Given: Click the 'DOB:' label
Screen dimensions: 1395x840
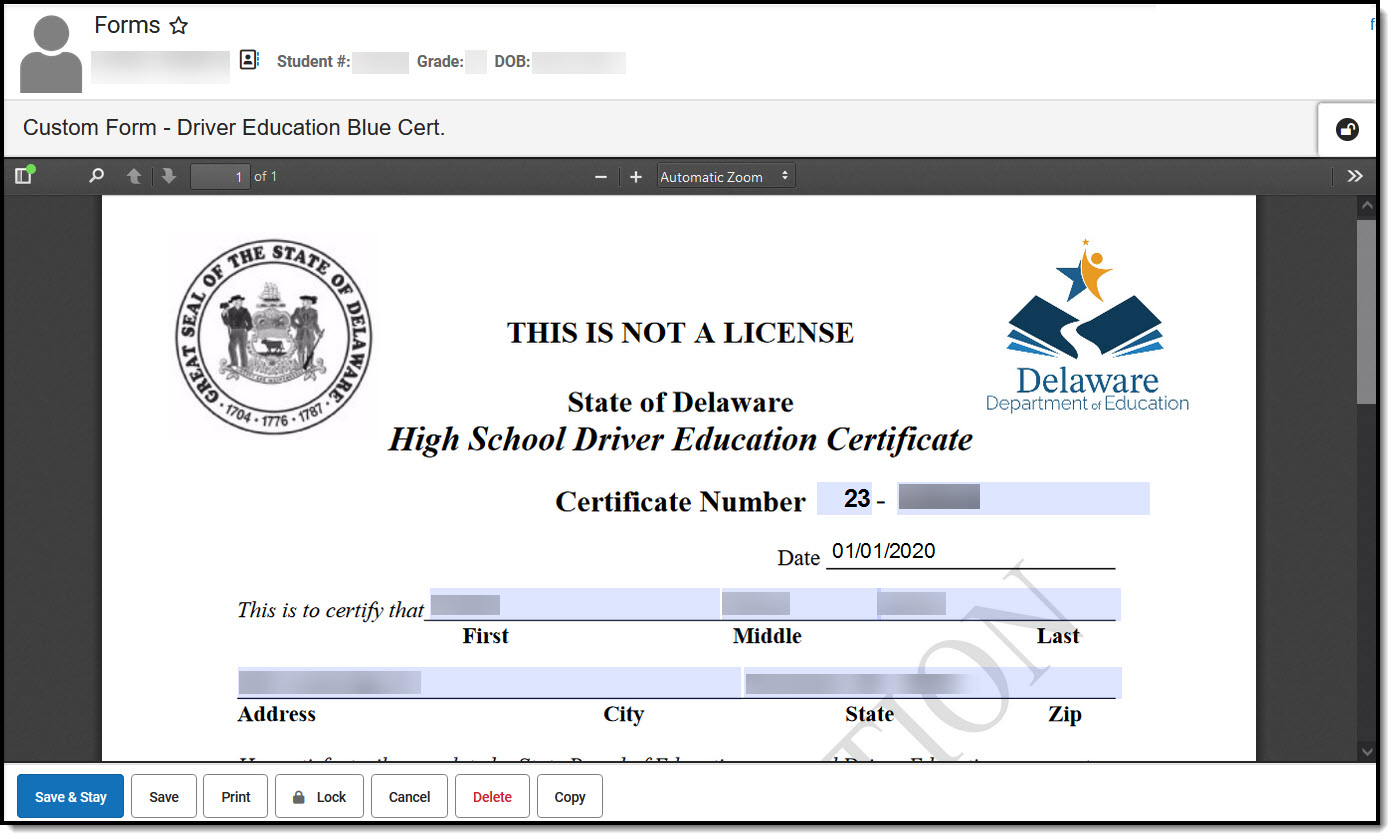Looking at the screenshot, I should 512,61.
